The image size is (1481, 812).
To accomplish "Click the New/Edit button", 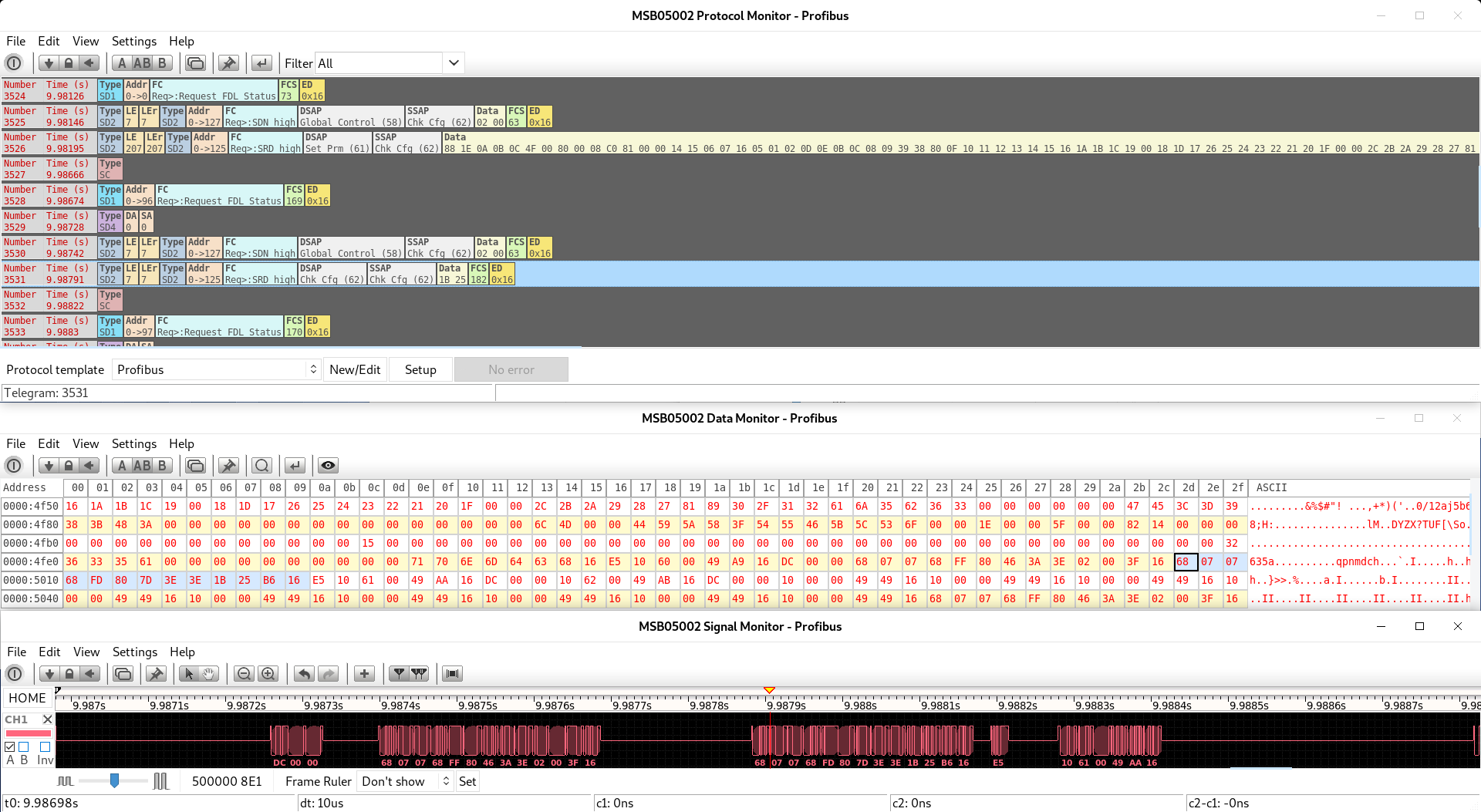I will (355, 369).
